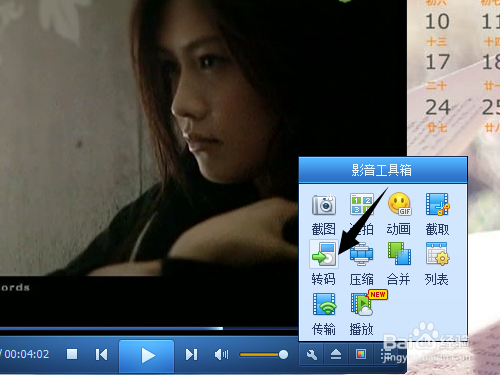Open the 截取 video clip tool

[437, 214]
